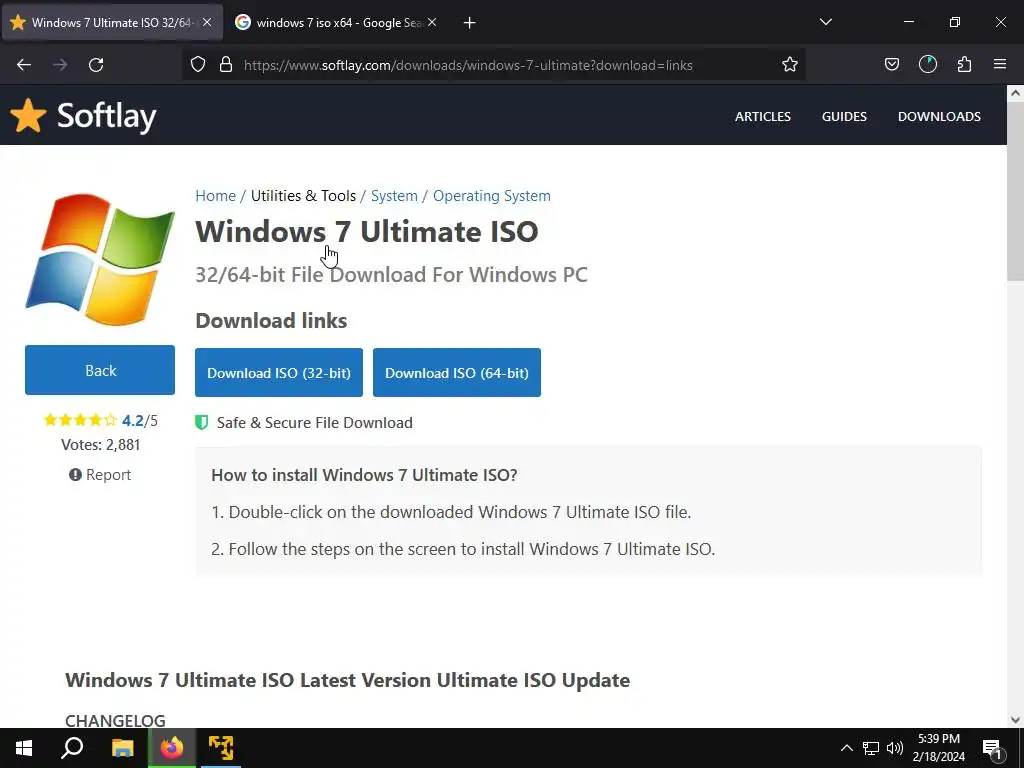Click the scrollbar up arrow
The image size is (1024, 768).
click(1015, 93)
